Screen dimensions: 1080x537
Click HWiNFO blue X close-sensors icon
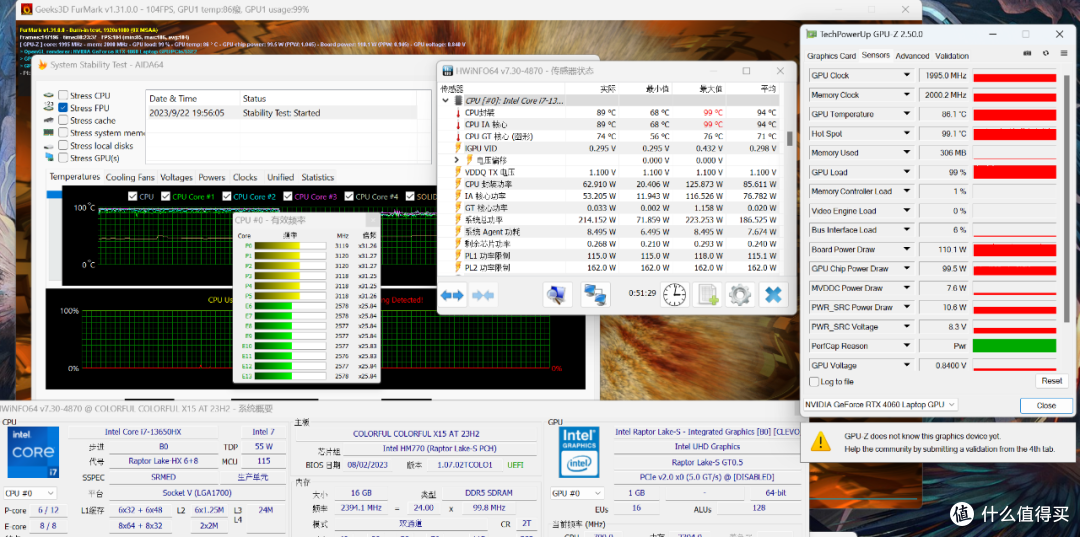point(773,295)
